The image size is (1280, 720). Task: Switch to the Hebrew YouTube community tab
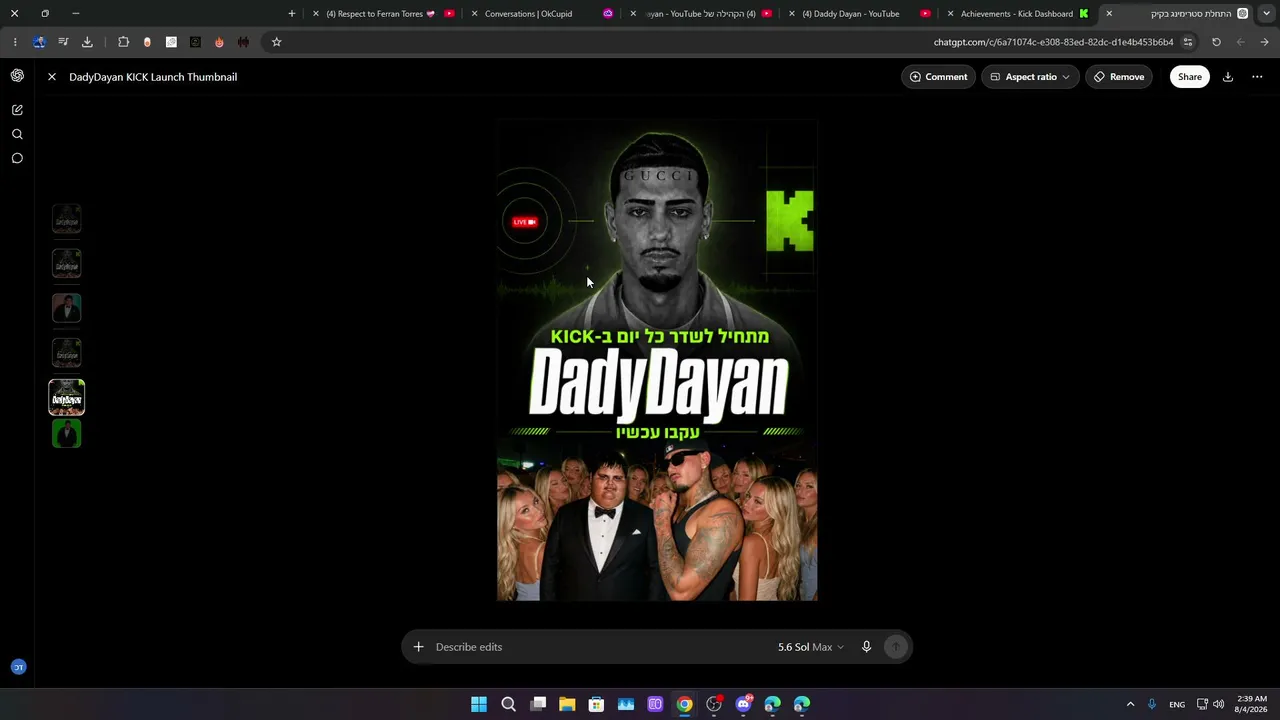pos(702,14)
